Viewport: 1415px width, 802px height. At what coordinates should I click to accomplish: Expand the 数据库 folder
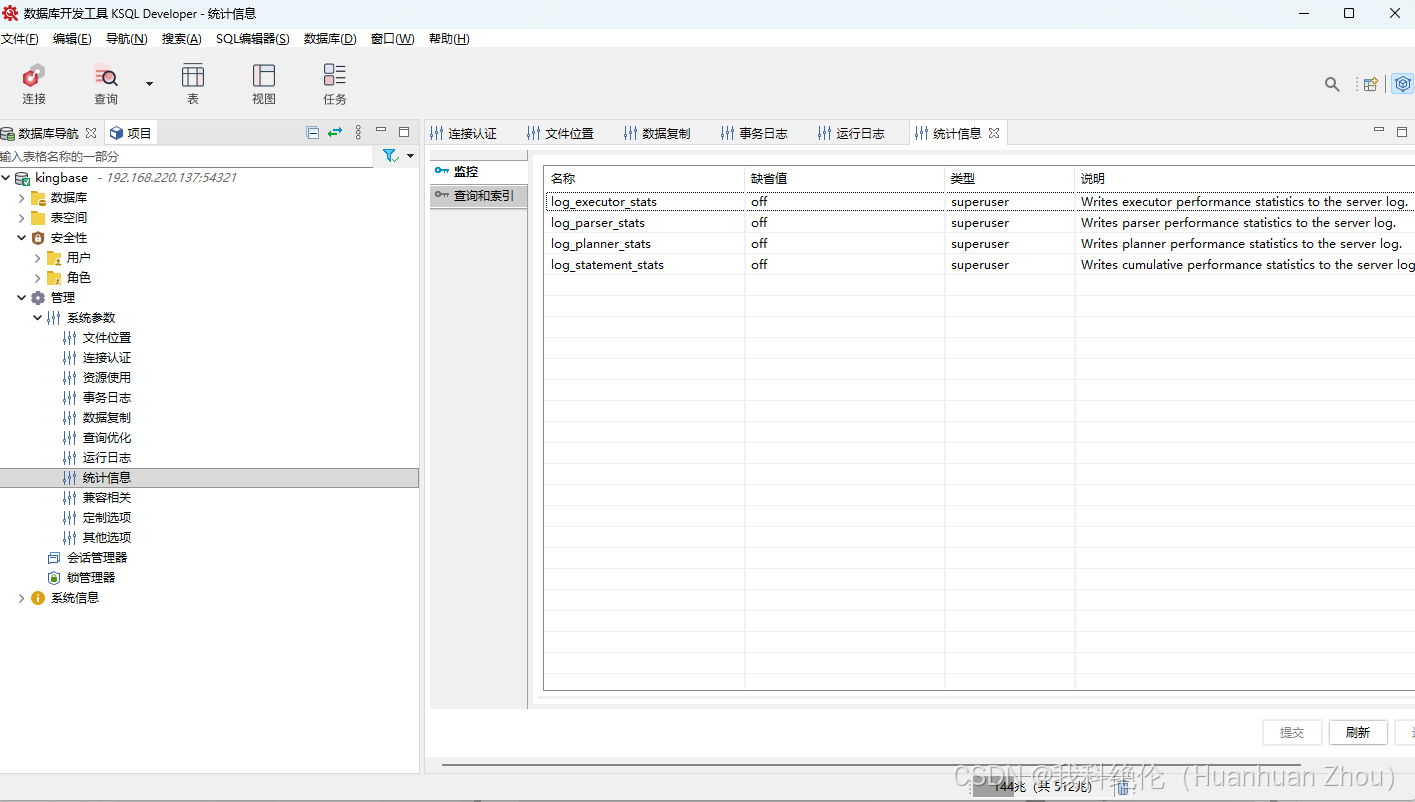22,198
